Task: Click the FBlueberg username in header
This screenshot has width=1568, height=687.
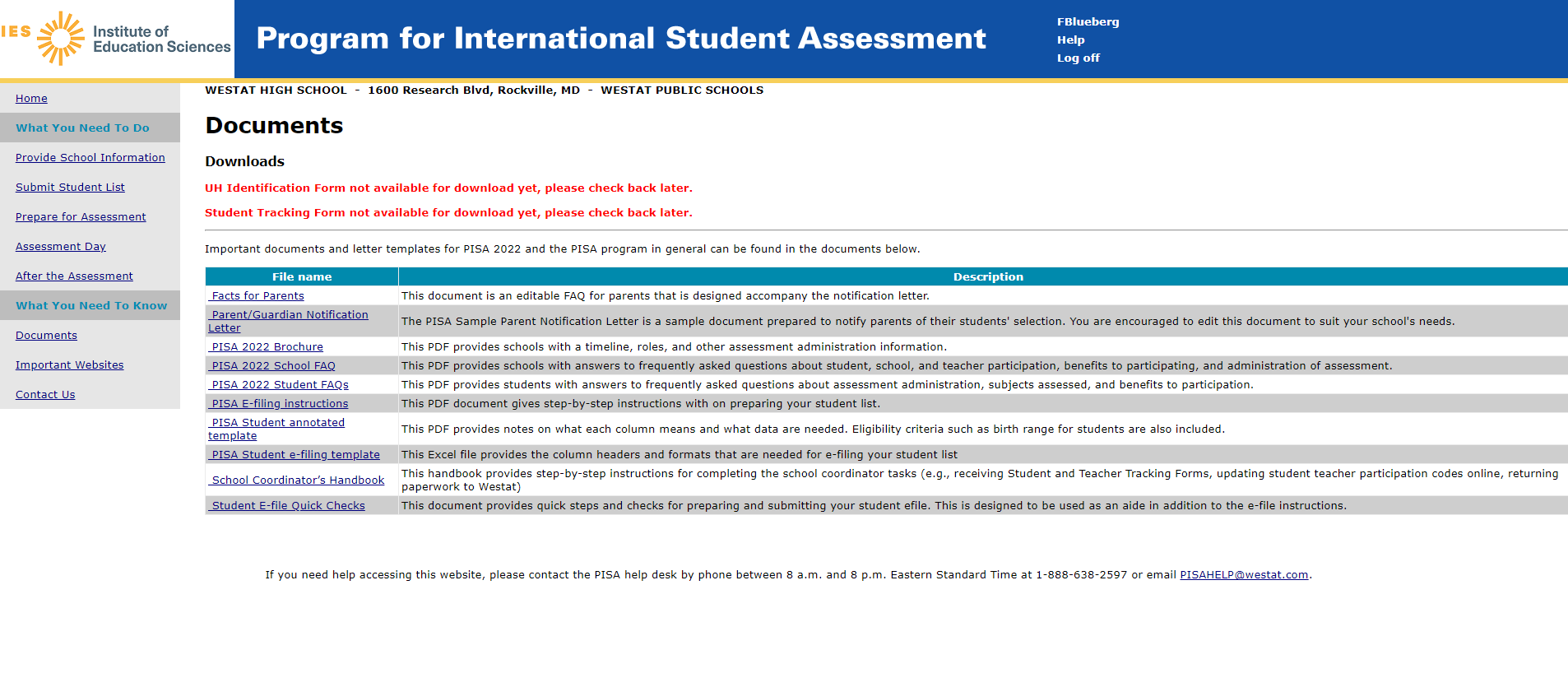Action: [1088, 22]
